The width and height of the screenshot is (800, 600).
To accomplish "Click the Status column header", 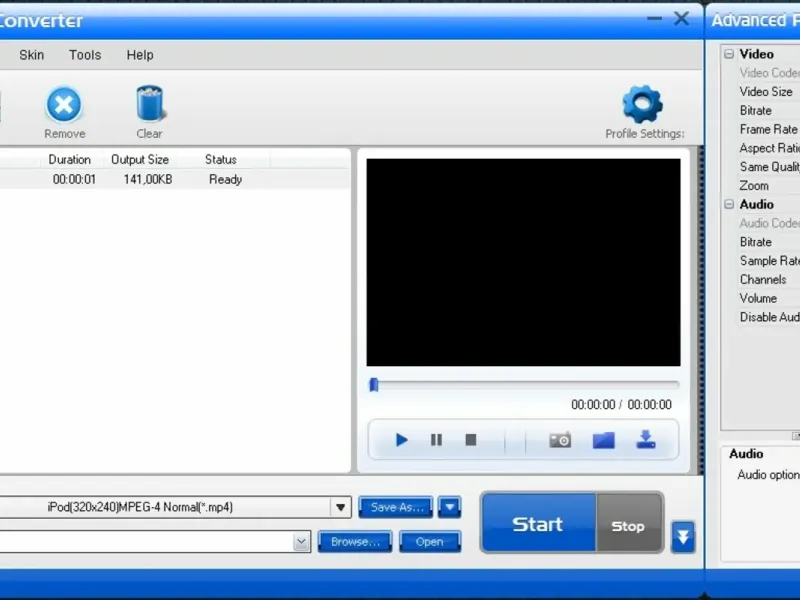I will coord(220,160).
